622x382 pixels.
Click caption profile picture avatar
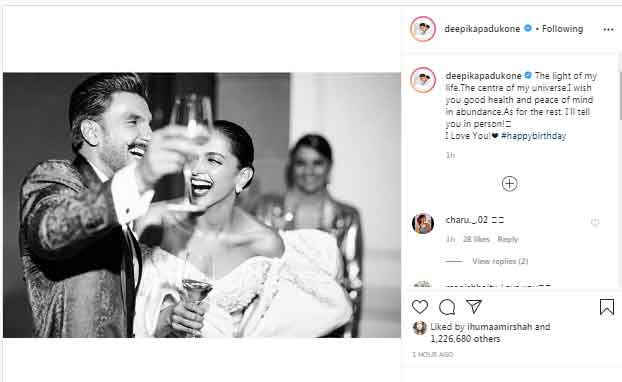(x=423, y=80)
